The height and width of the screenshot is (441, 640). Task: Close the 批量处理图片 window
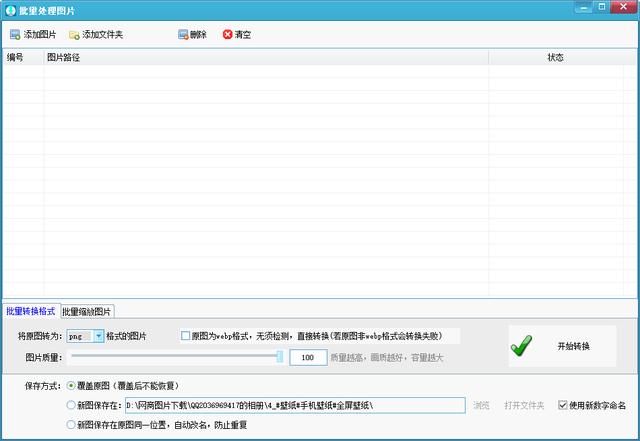pos(623,8)
